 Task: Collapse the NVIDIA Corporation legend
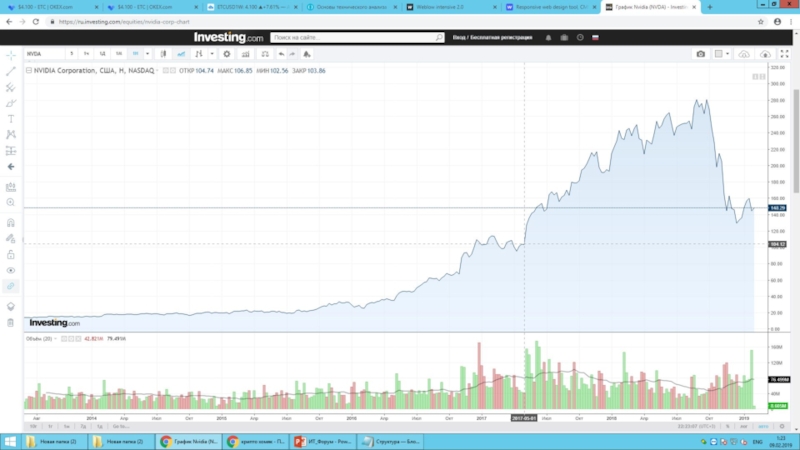coord(28,70)
